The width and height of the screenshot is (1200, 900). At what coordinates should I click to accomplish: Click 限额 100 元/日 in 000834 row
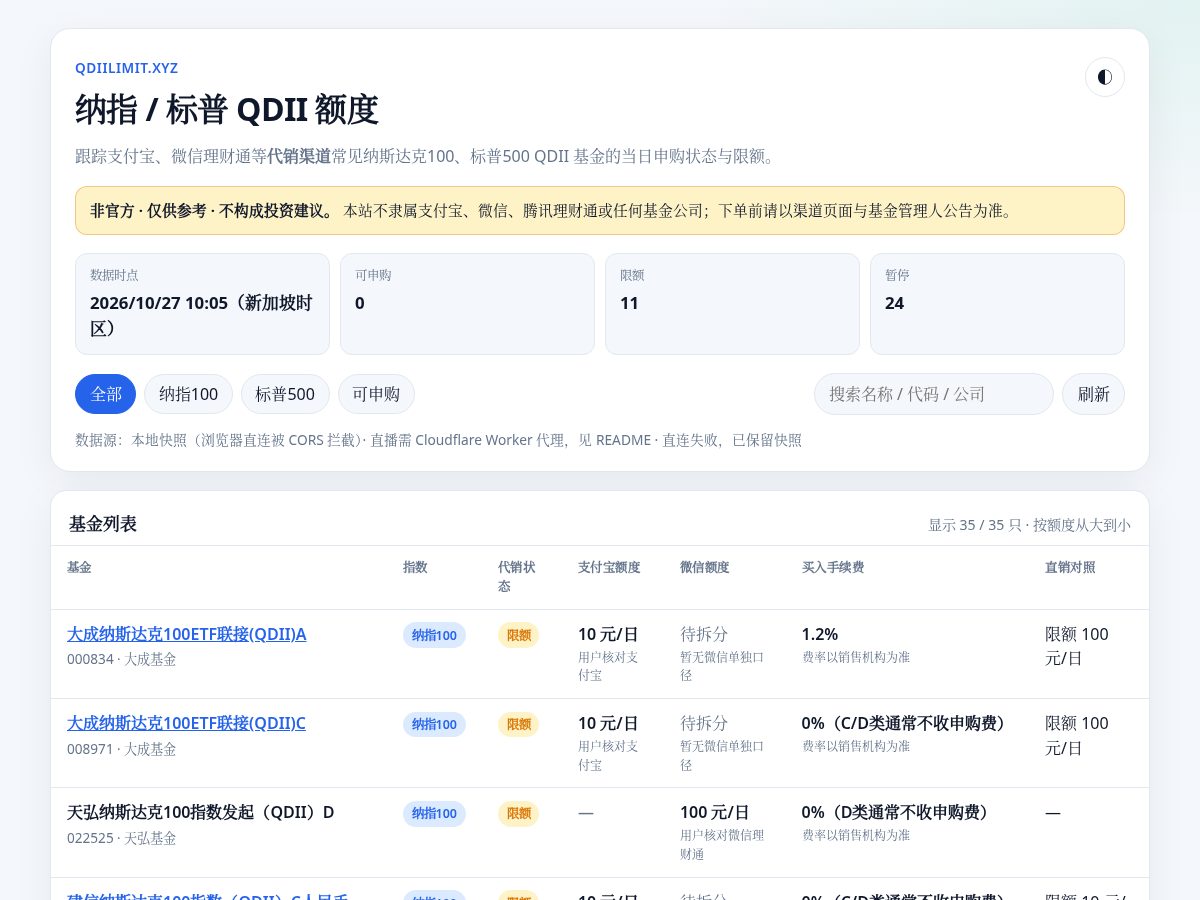pos(1077,646)
